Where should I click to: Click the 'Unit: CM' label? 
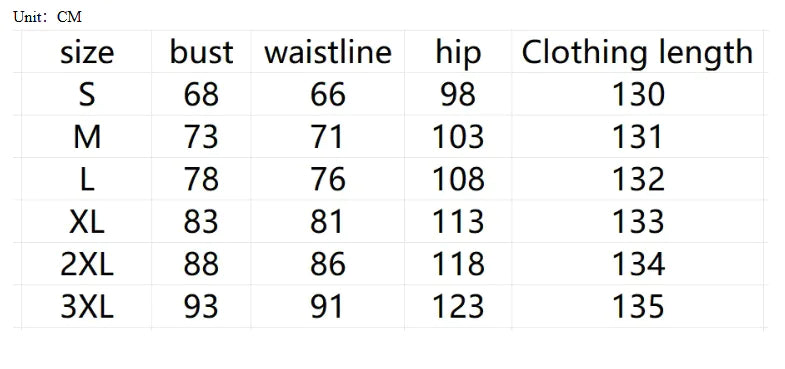47,17
